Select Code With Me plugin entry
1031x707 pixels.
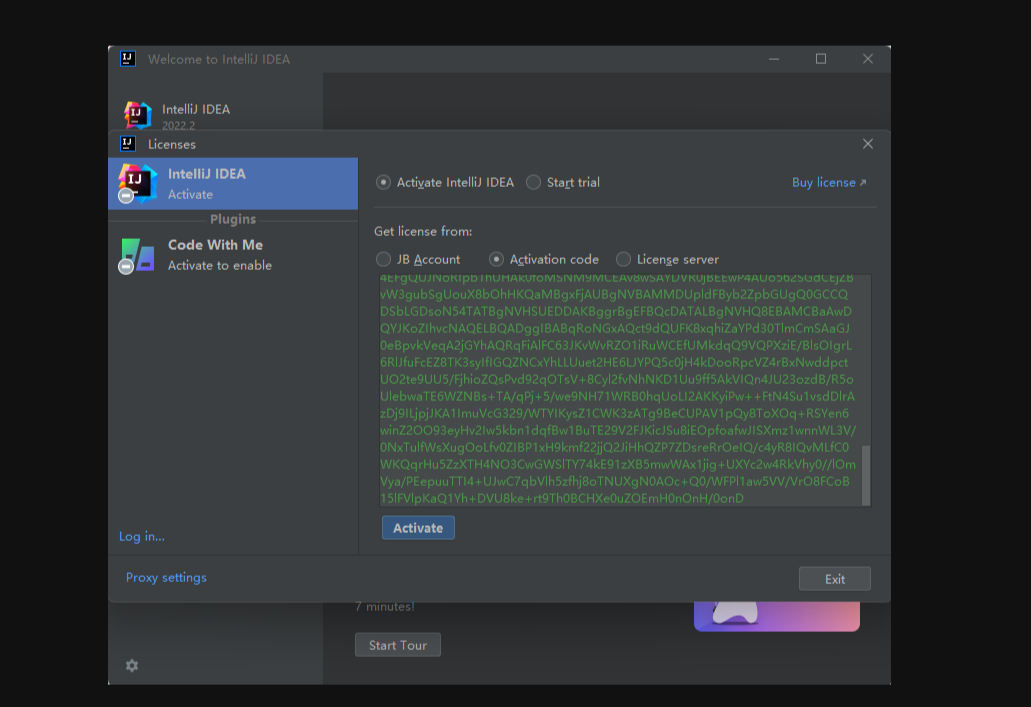click(x=233, y=255)
